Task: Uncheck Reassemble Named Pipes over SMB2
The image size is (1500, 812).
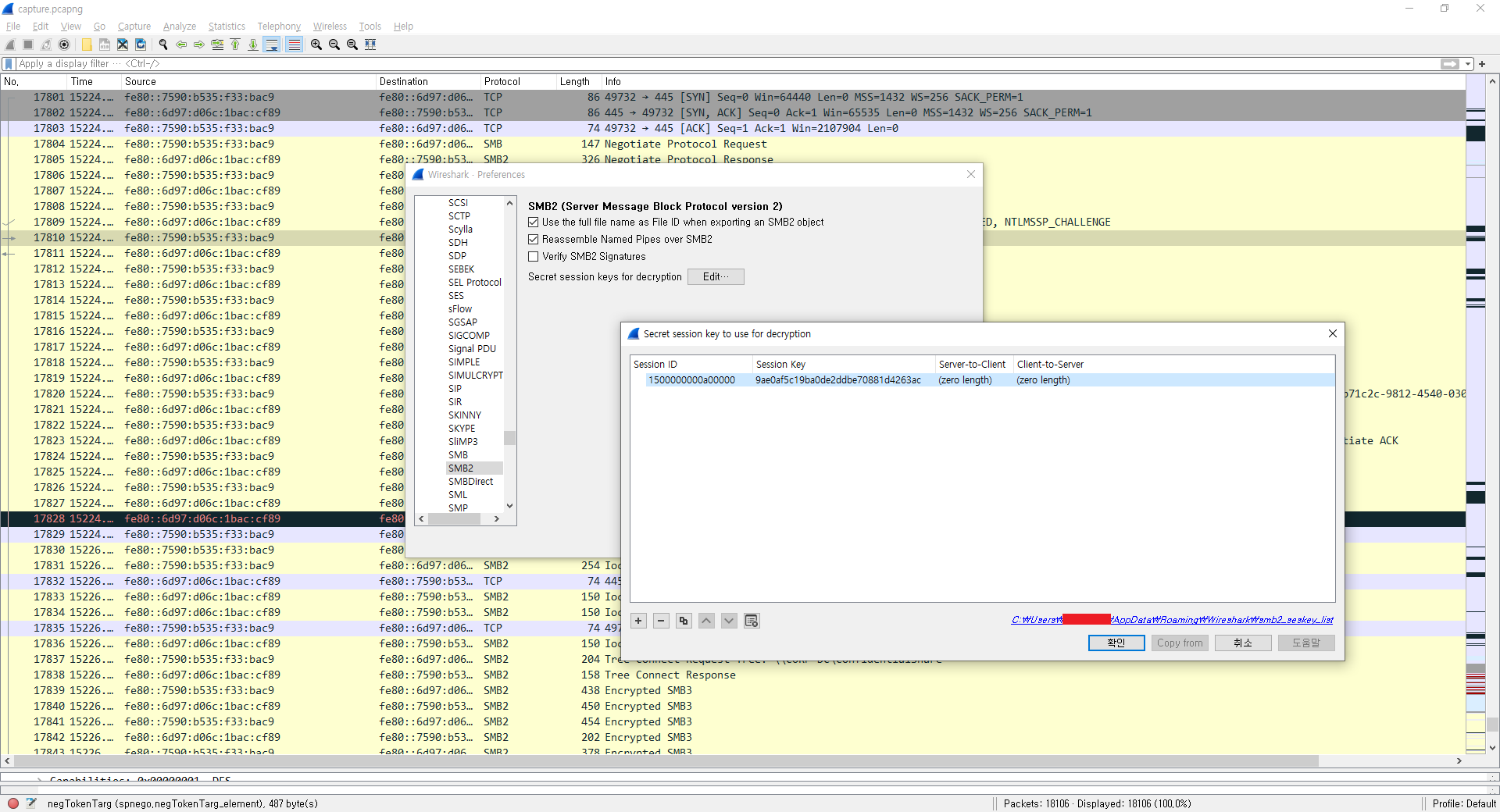Action: tap(534, 240)
